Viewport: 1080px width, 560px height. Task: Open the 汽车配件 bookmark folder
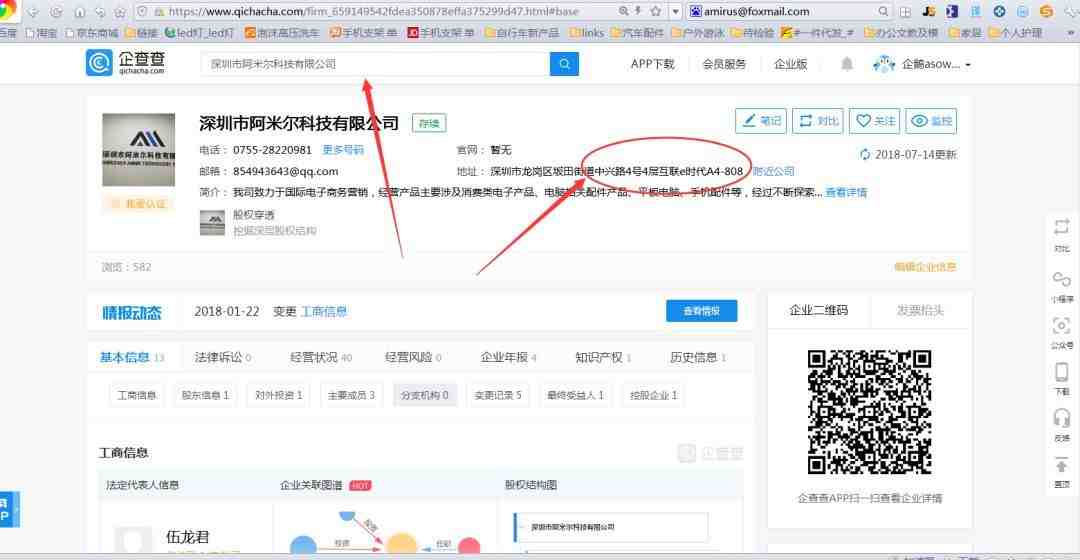(637, 32)
